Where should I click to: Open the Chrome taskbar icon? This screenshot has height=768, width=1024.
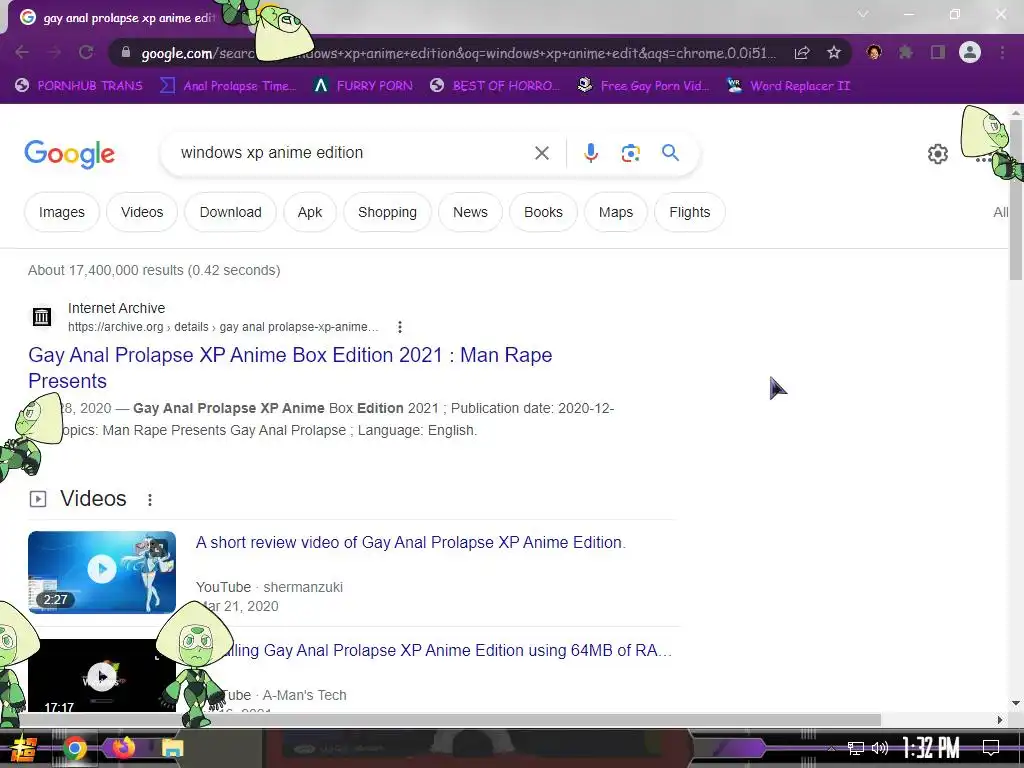pos(74,748)
